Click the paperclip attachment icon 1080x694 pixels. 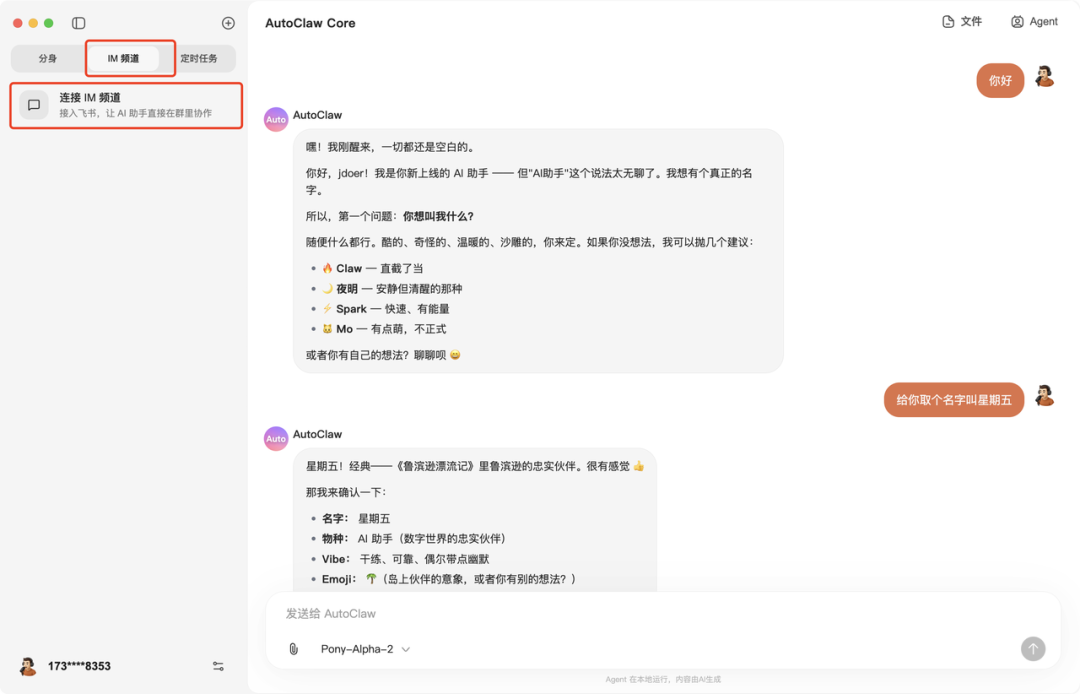point(292,648)
